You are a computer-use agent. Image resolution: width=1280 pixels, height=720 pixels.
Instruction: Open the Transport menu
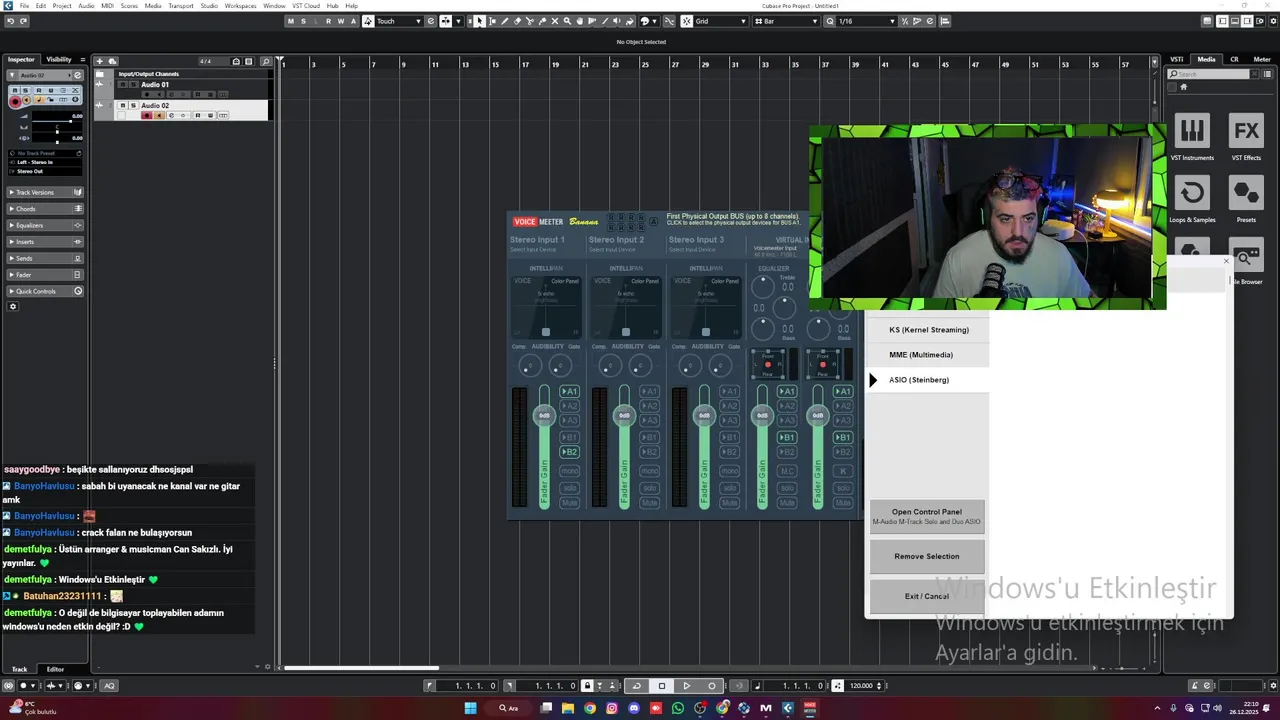[181, 6]
